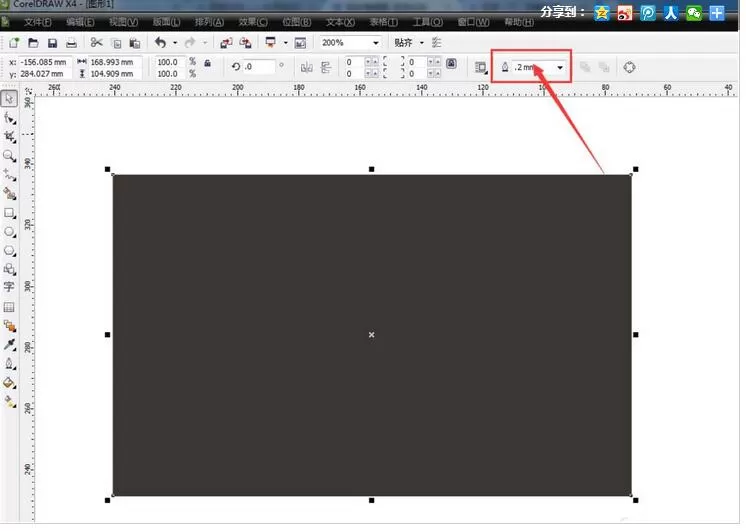Select the Fill bucket tool
Screen dimensions: 746x531
[9, 383]
